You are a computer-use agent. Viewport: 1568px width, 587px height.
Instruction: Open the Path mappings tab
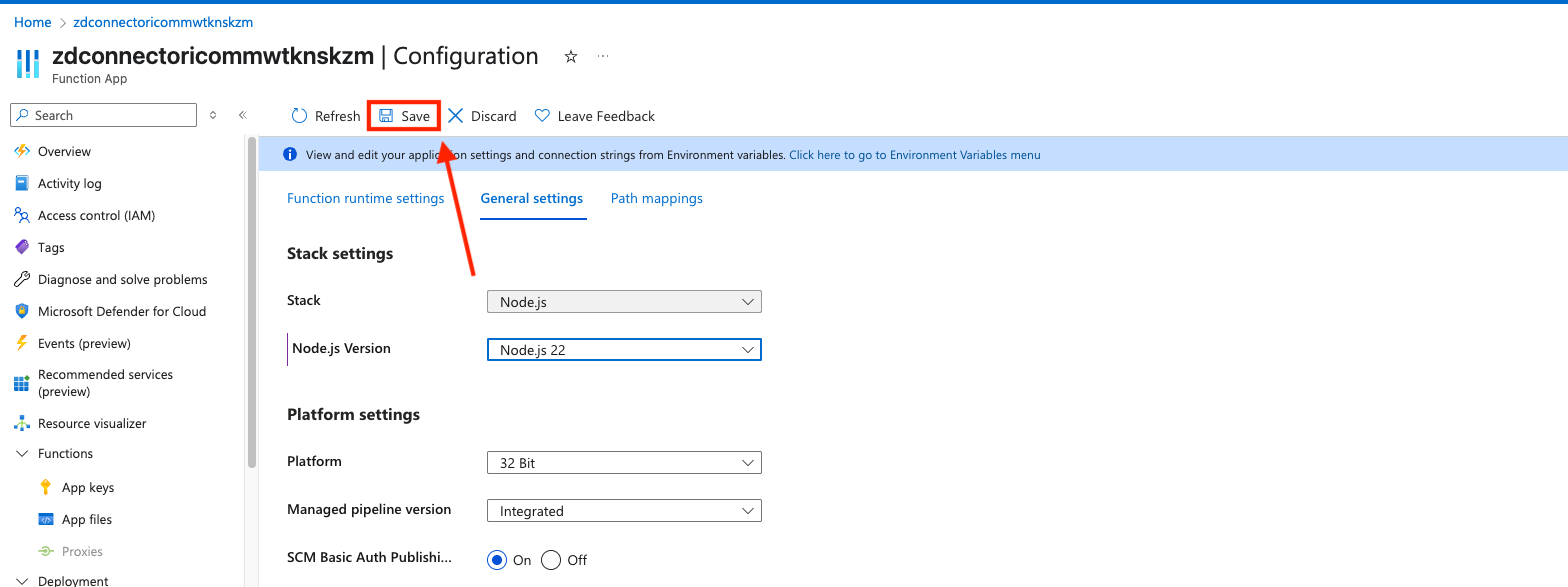[x=657, y=199]
